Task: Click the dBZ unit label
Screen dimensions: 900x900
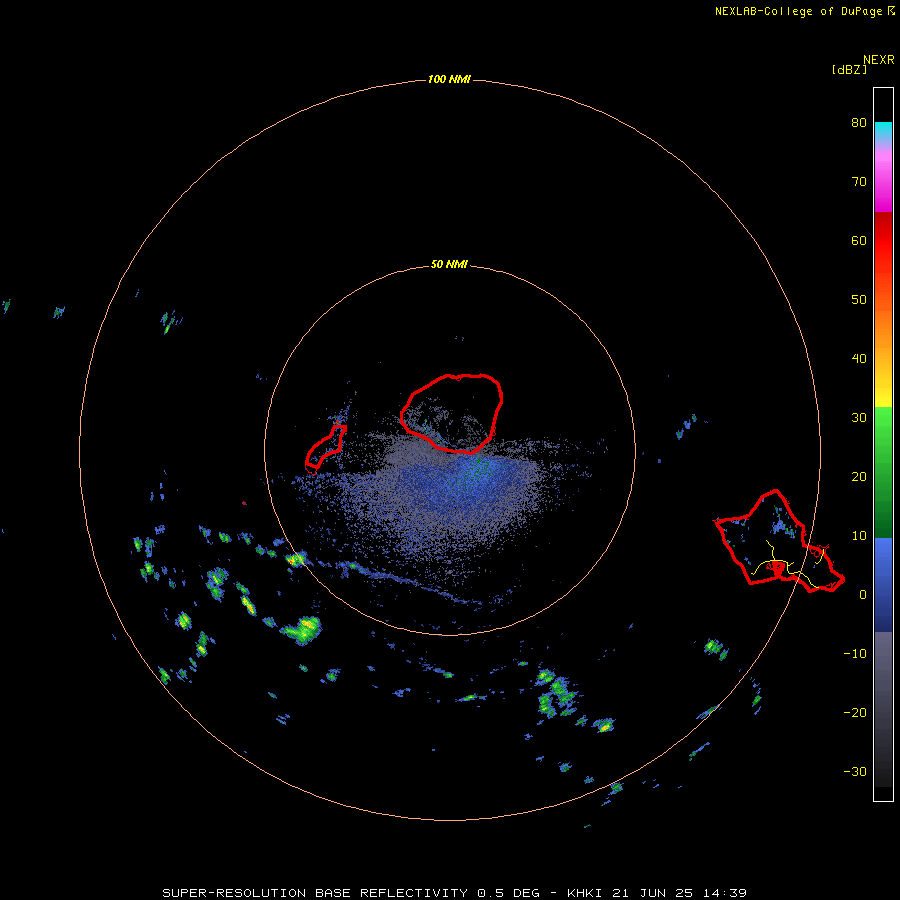Action: pyautogui.click(x=849, y=69)
